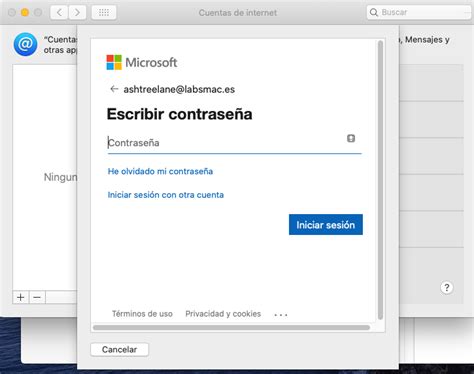Add an account with the plus button

(21, 297)
